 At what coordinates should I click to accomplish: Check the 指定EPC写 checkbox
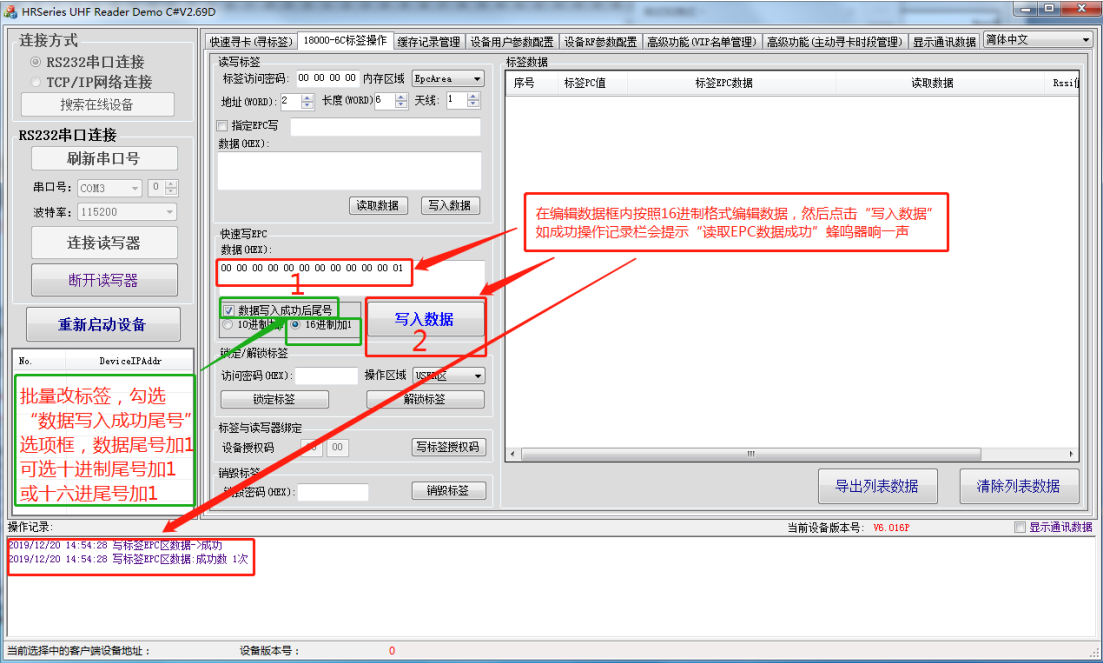point(223,126)
